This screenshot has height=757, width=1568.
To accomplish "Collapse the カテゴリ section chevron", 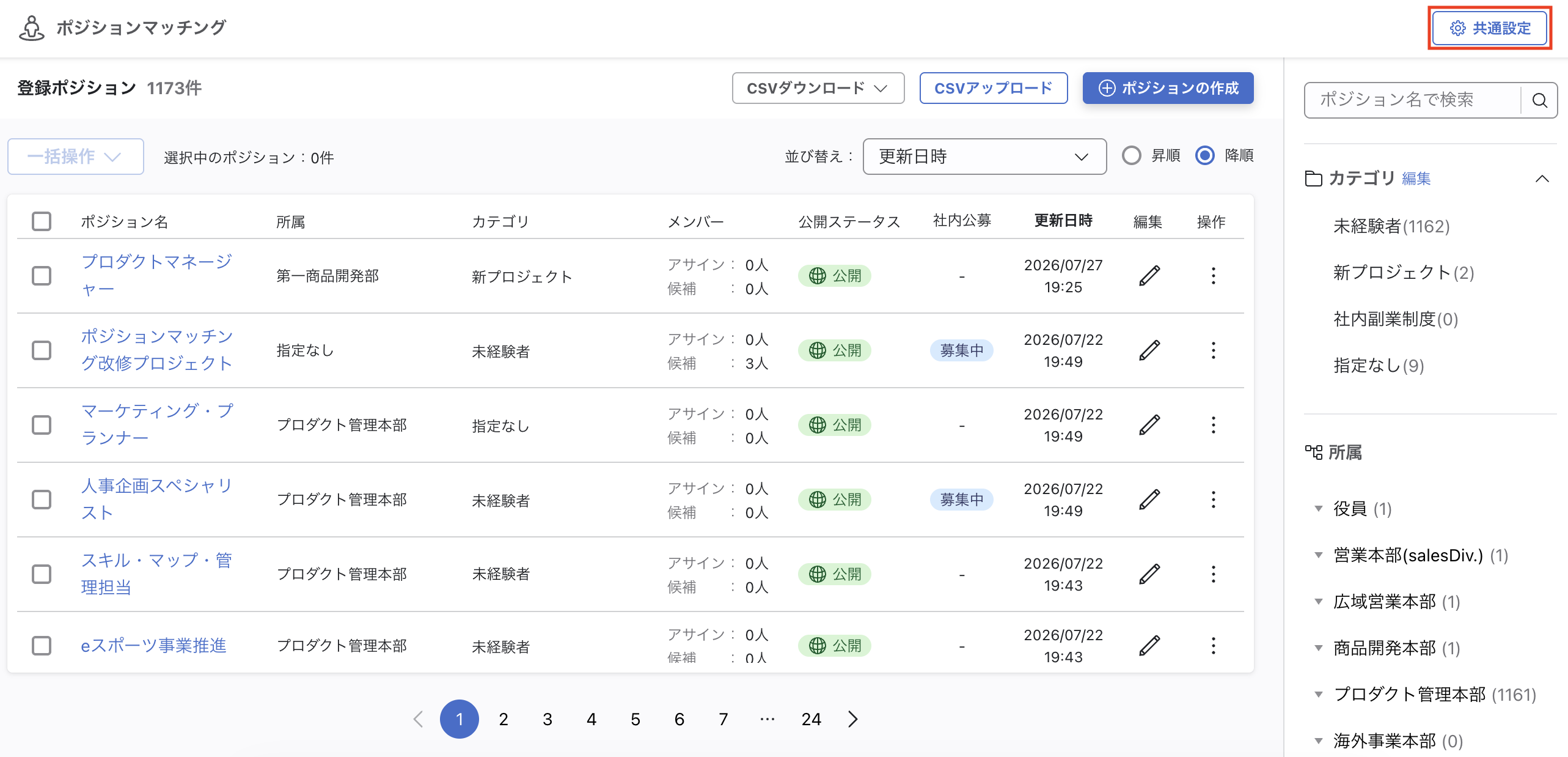I will click(x=1542, y=179).
